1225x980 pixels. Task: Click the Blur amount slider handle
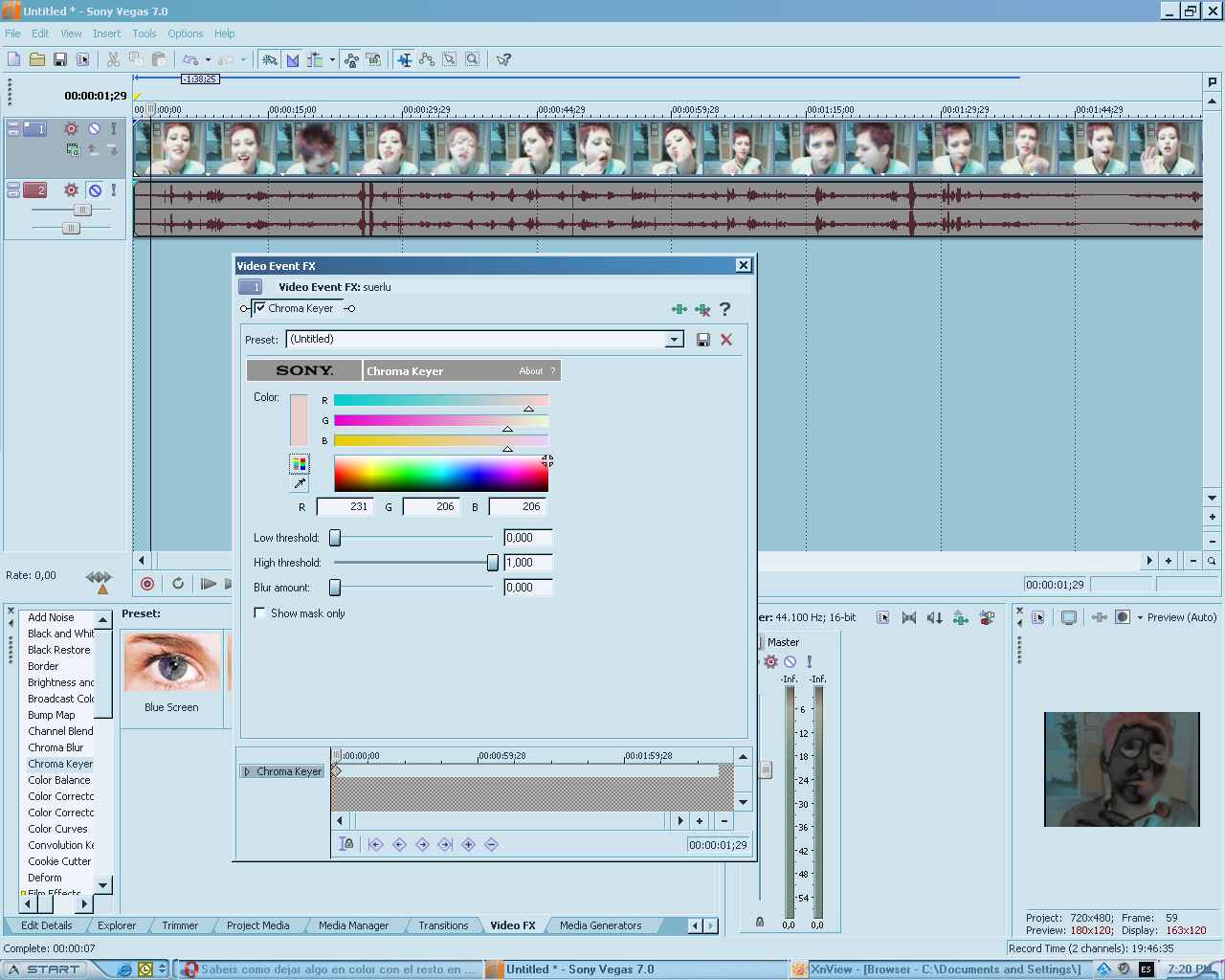(x=335, y=588)
